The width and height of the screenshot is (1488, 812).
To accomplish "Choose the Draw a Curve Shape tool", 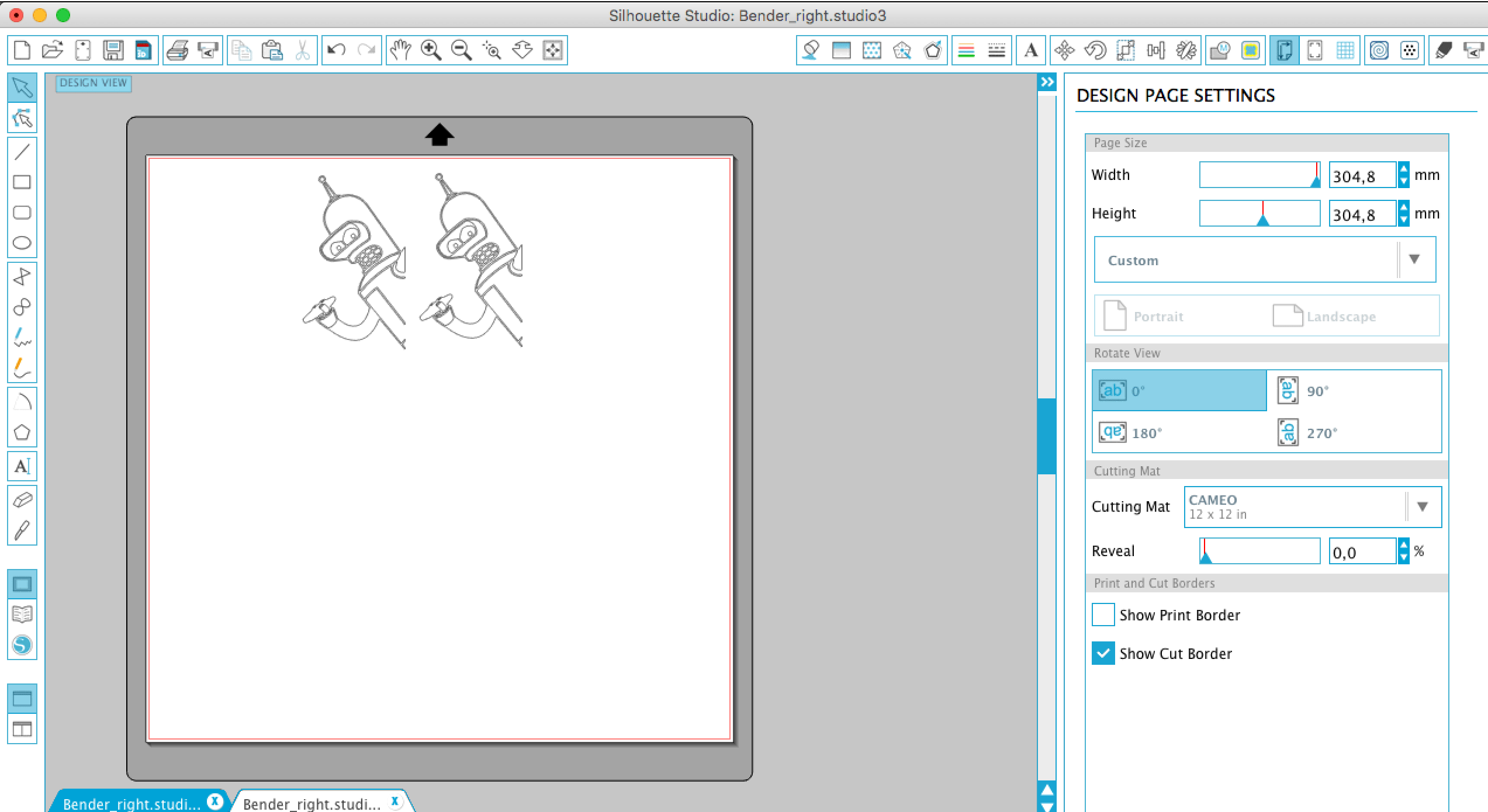I will point(22,307).
